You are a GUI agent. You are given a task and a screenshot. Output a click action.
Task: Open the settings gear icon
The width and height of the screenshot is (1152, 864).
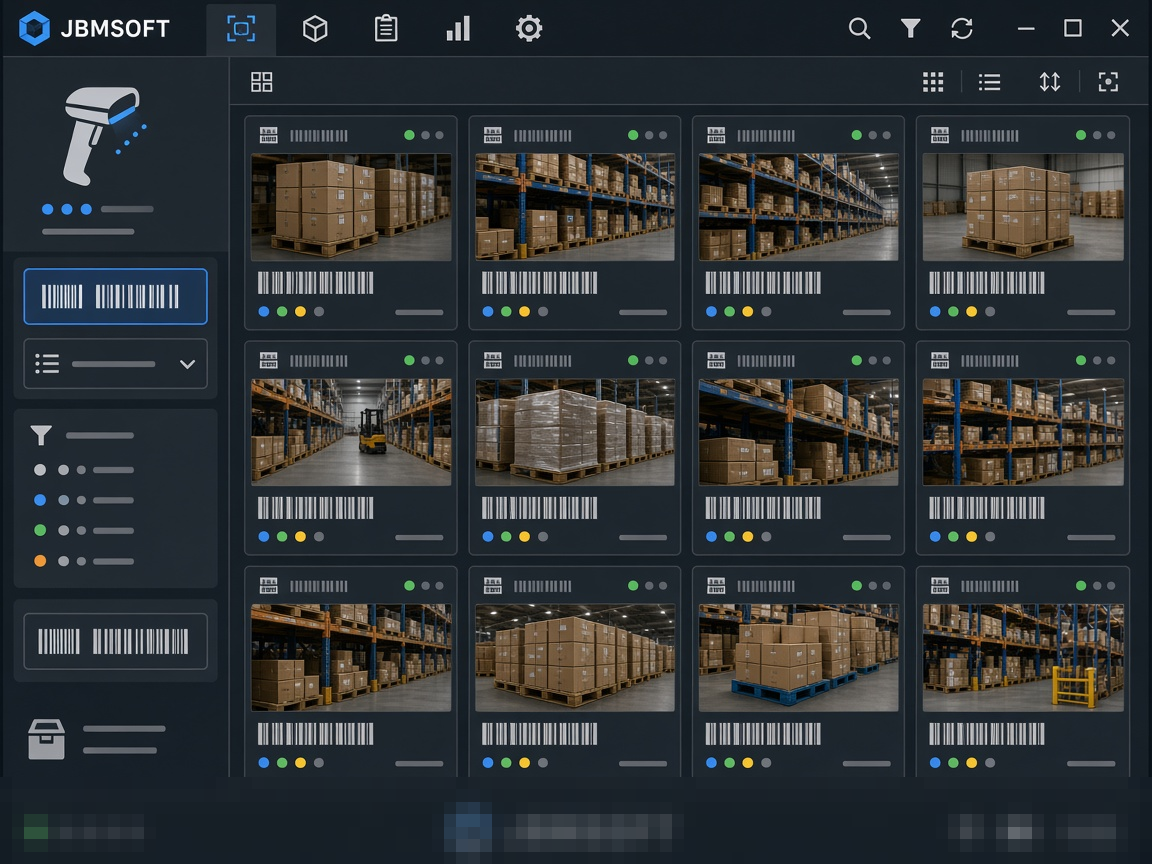(x=529, y=29)
